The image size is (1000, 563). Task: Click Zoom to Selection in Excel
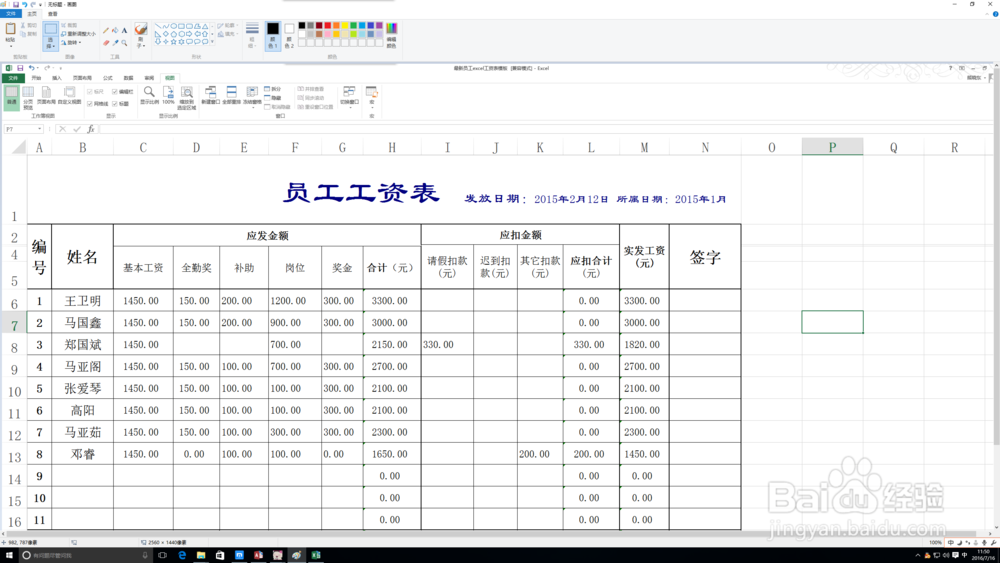coord(186,99)
